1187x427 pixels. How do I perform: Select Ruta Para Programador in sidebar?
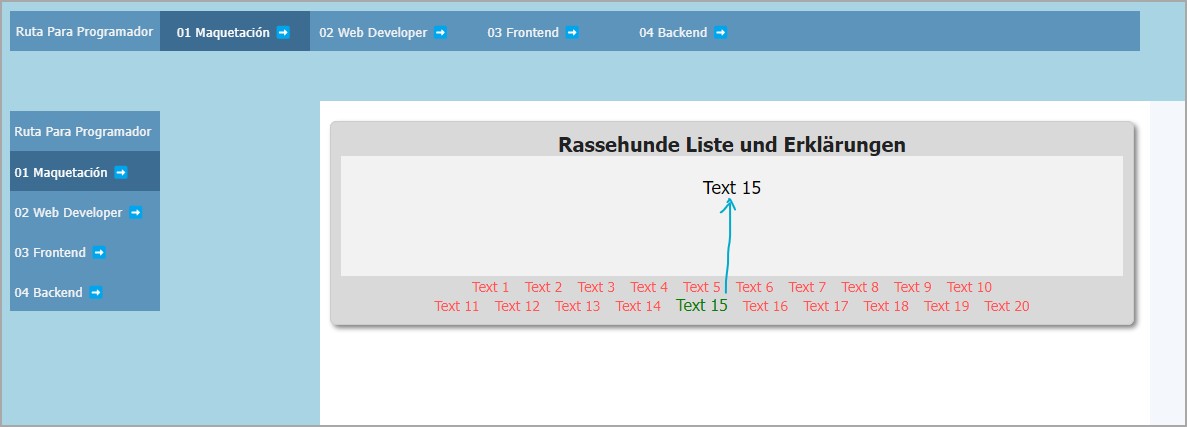(x=83, y=131)
